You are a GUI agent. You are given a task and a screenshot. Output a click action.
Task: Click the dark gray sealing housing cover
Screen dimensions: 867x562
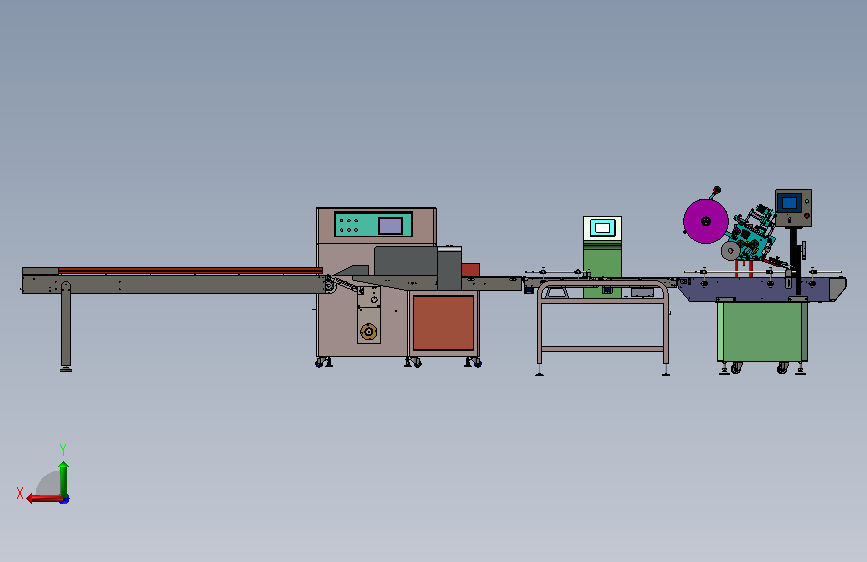pyautogui.click(x=405, y=261)
